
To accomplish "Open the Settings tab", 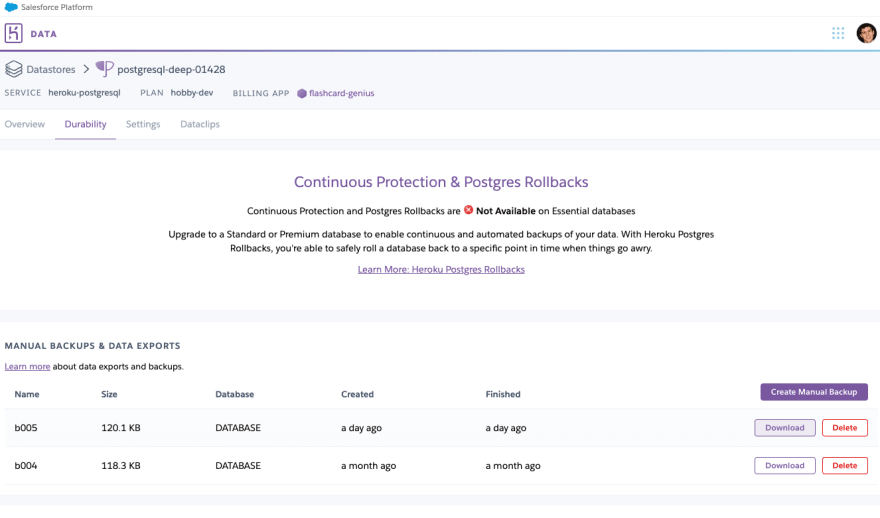I will [143, 124].
